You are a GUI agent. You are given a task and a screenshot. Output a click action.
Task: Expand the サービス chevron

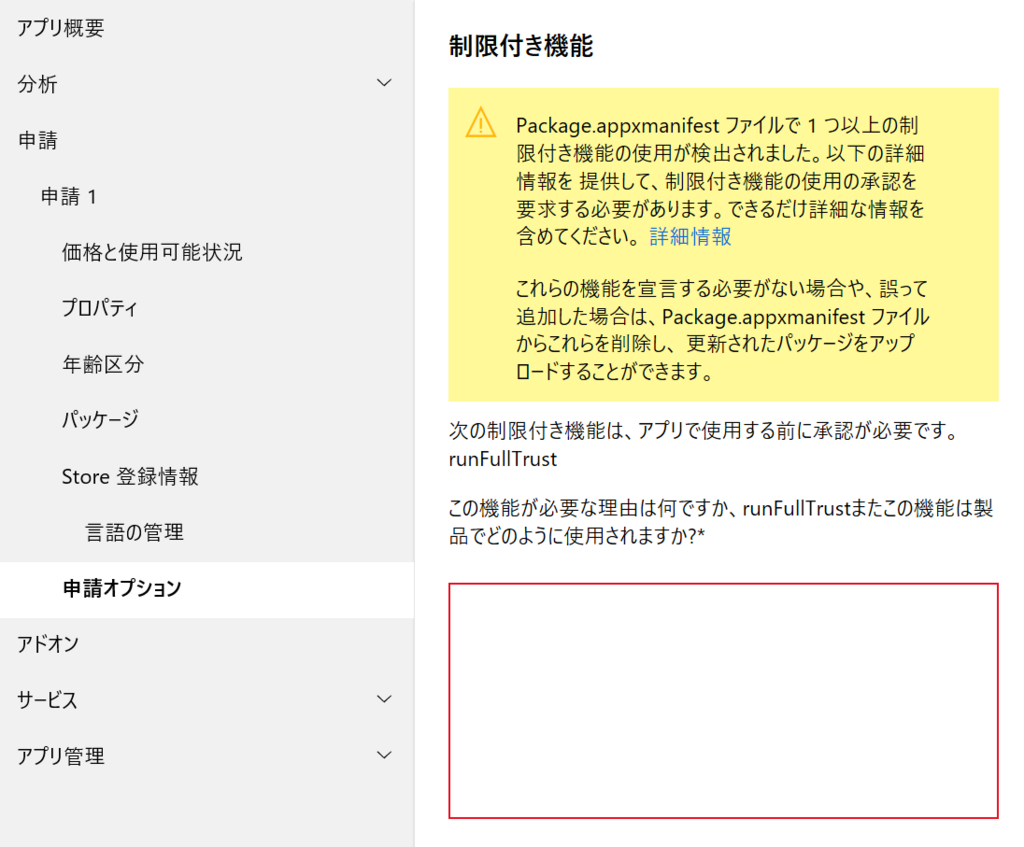click(x=385, y=699)
